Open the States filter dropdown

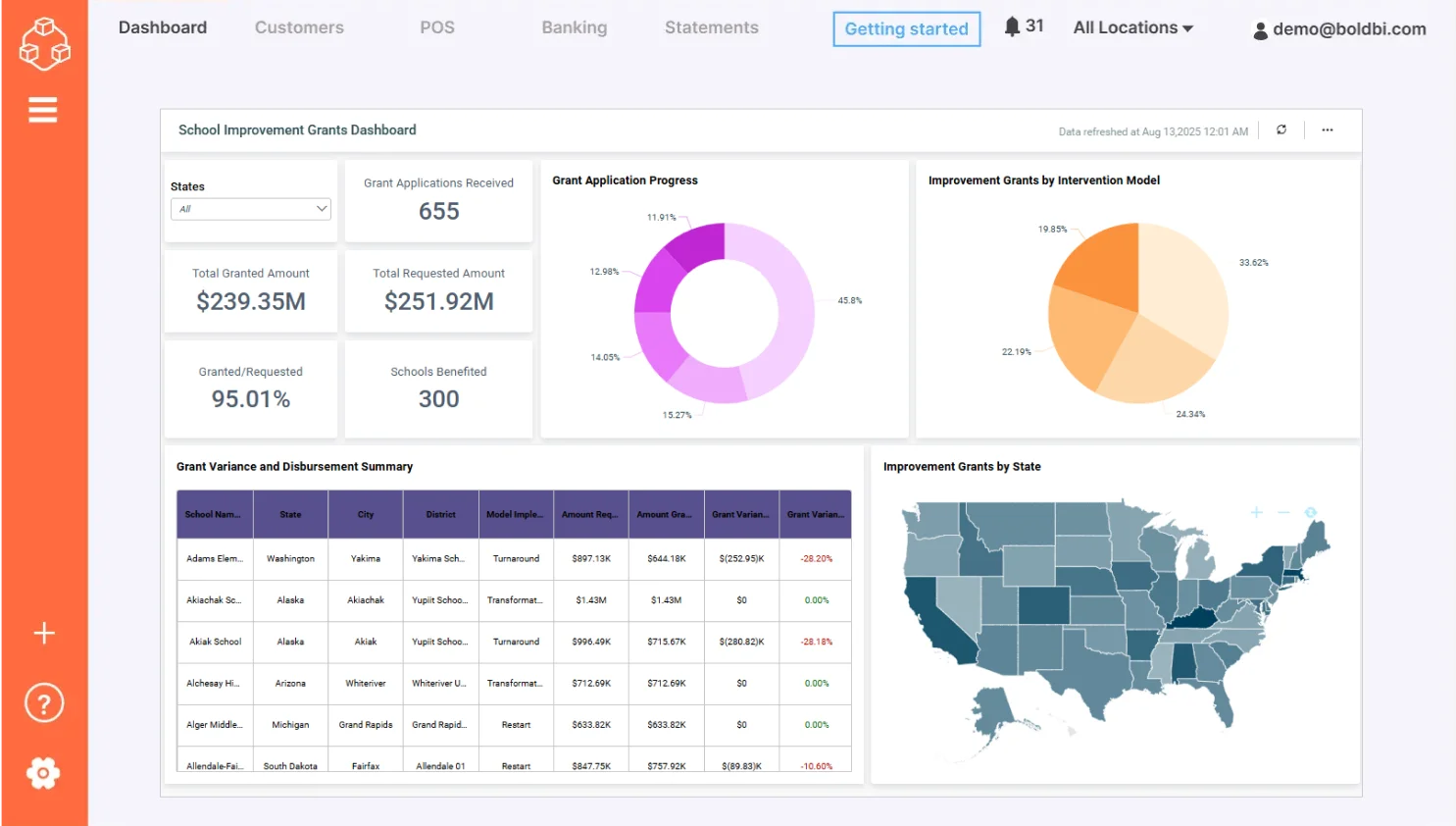(x=250, y=208)
